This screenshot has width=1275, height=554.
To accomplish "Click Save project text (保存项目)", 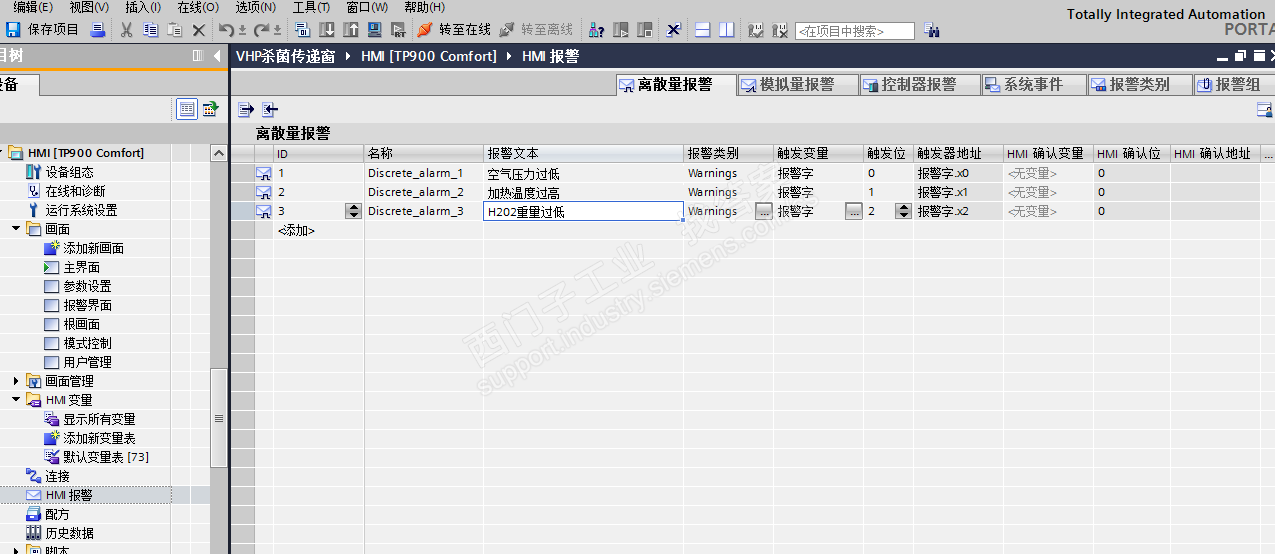I will 53,30.
